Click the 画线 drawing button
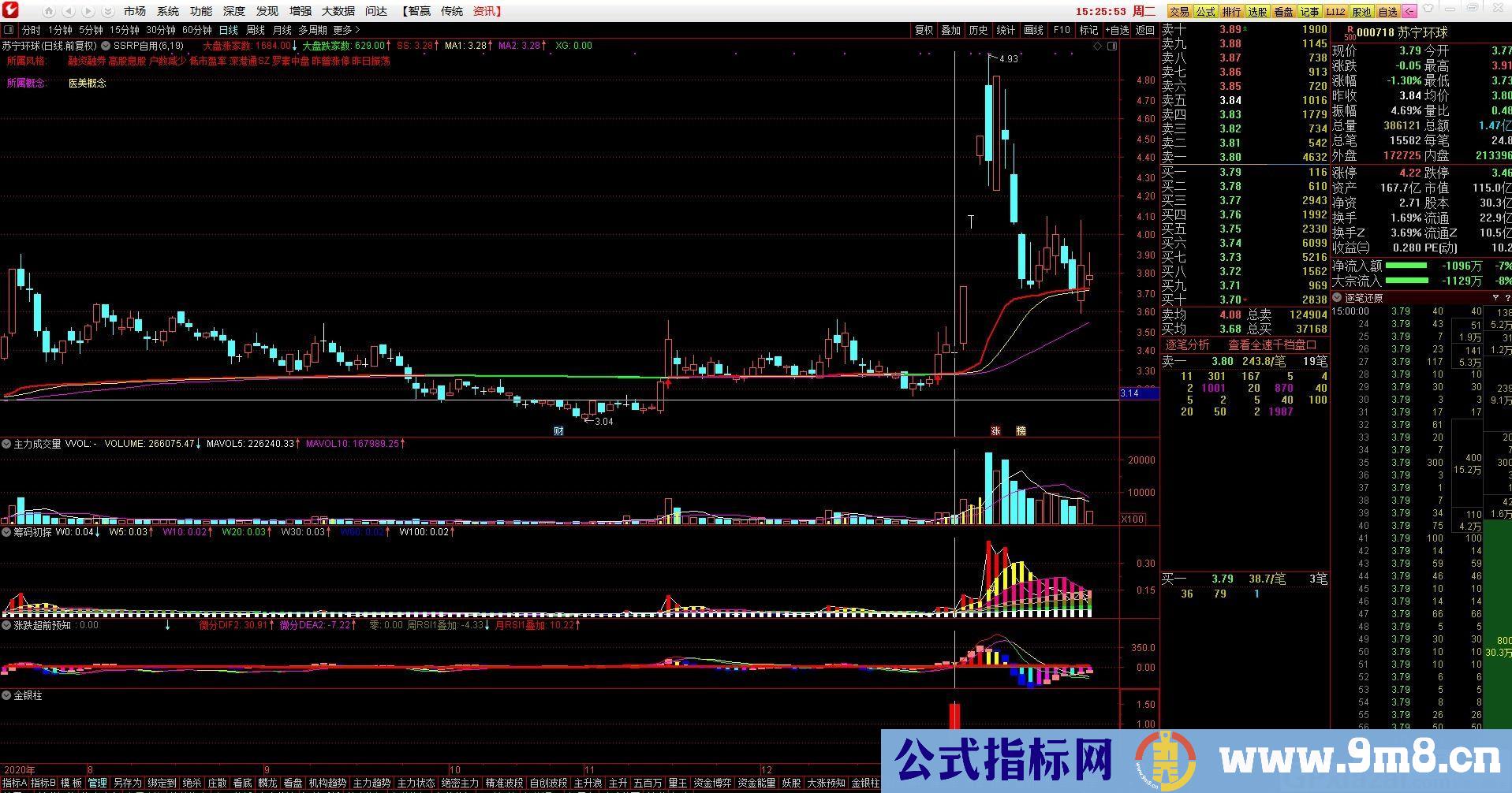 click(1033, 30)
